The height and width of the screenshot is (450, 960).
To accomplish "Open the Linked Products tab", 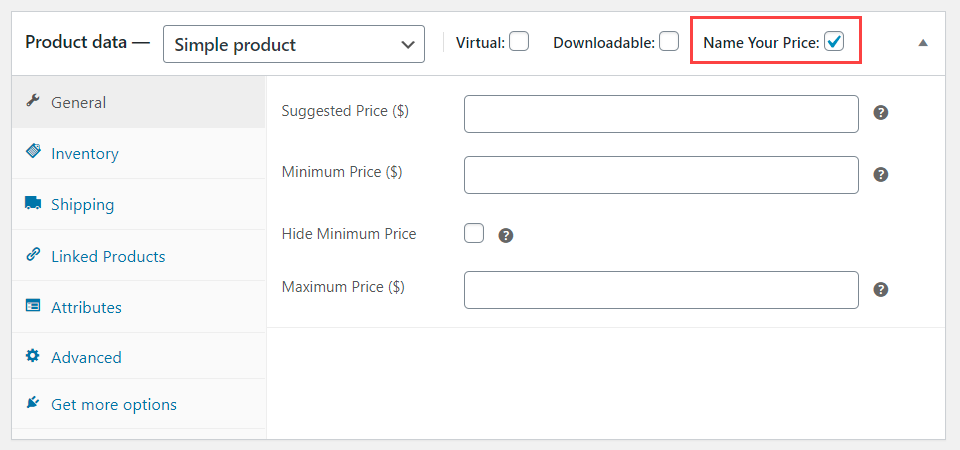I will click(108, 256).
